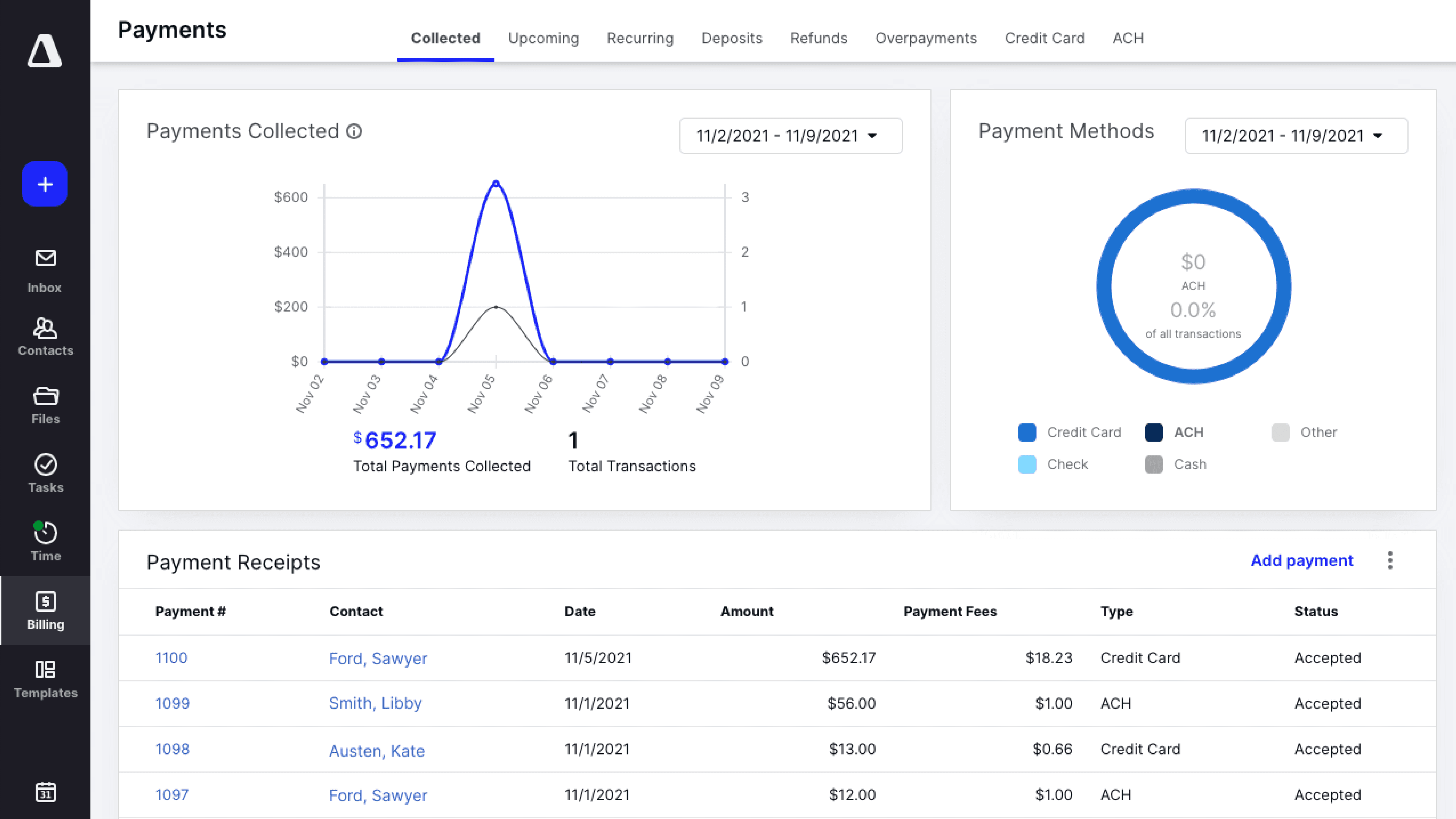Open Payment Methods date range dropdown
Viewport: 1456px width, 819px height.
tap(1296, 136)
